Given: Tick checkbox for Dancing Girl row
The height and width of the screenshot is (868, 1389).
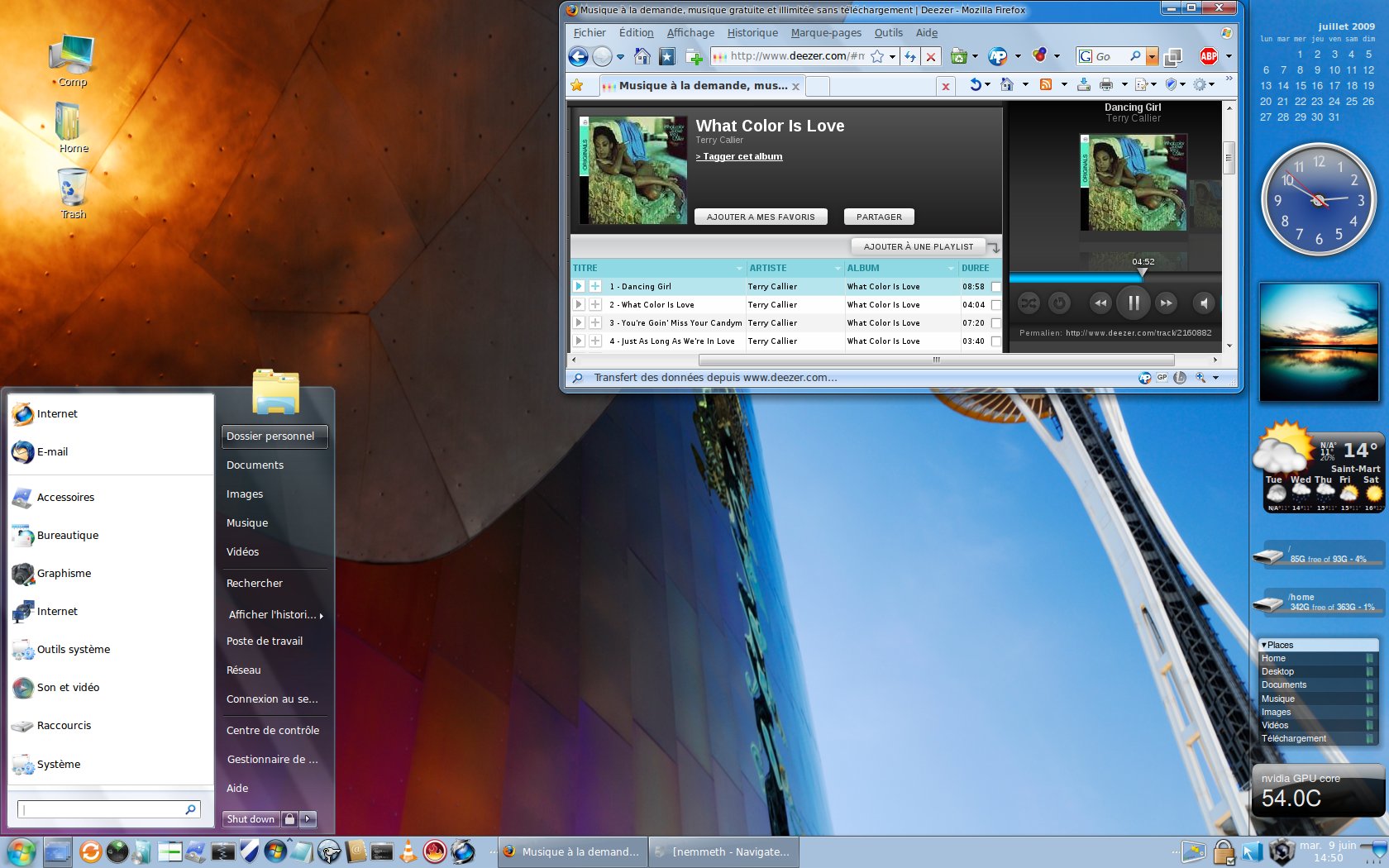Looking at the screenshot, I should coord(995,287).
